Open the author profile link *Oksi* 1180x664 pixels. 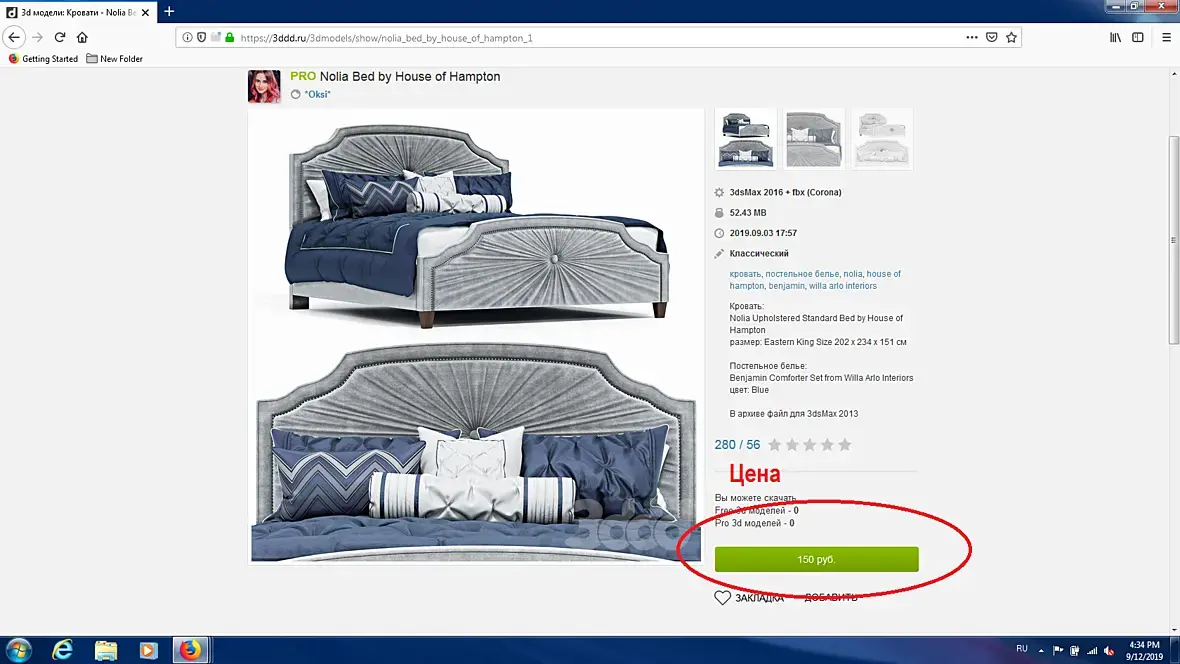coord(317,94)
